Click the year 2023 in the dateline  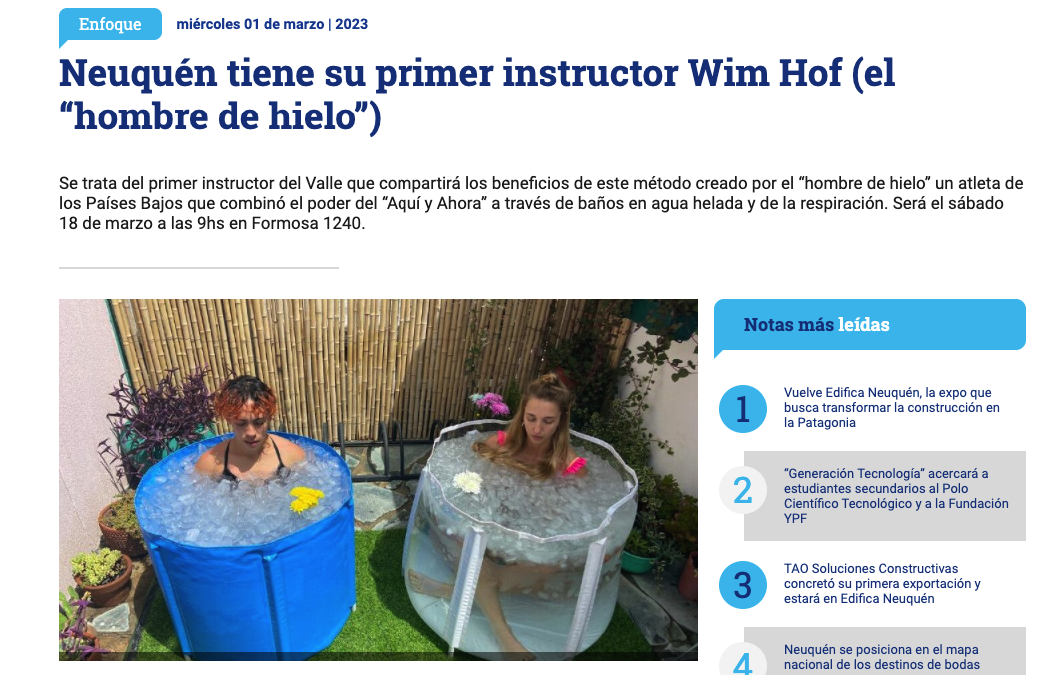pyautogui.click(x=351, y=24)
